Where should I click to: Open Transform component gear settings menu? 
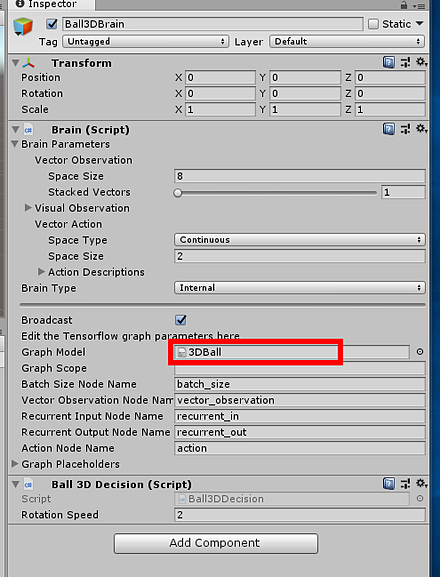[x=421, y=62]
